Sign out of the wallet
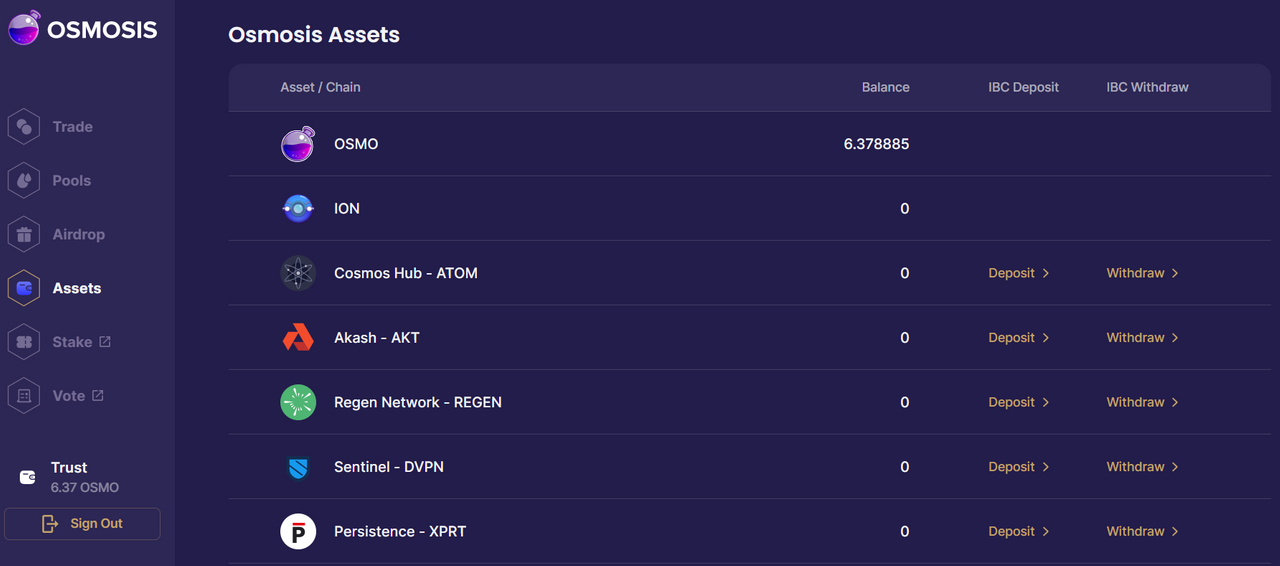Viewport: 1280px width, 566px height. 82,524
